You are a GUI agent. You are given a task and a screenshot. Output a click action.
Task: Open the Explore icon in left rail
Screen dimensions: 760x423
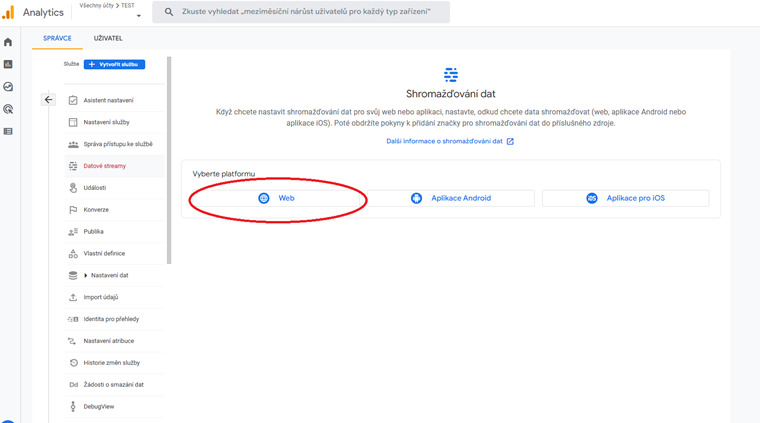(x=8, y=87)
